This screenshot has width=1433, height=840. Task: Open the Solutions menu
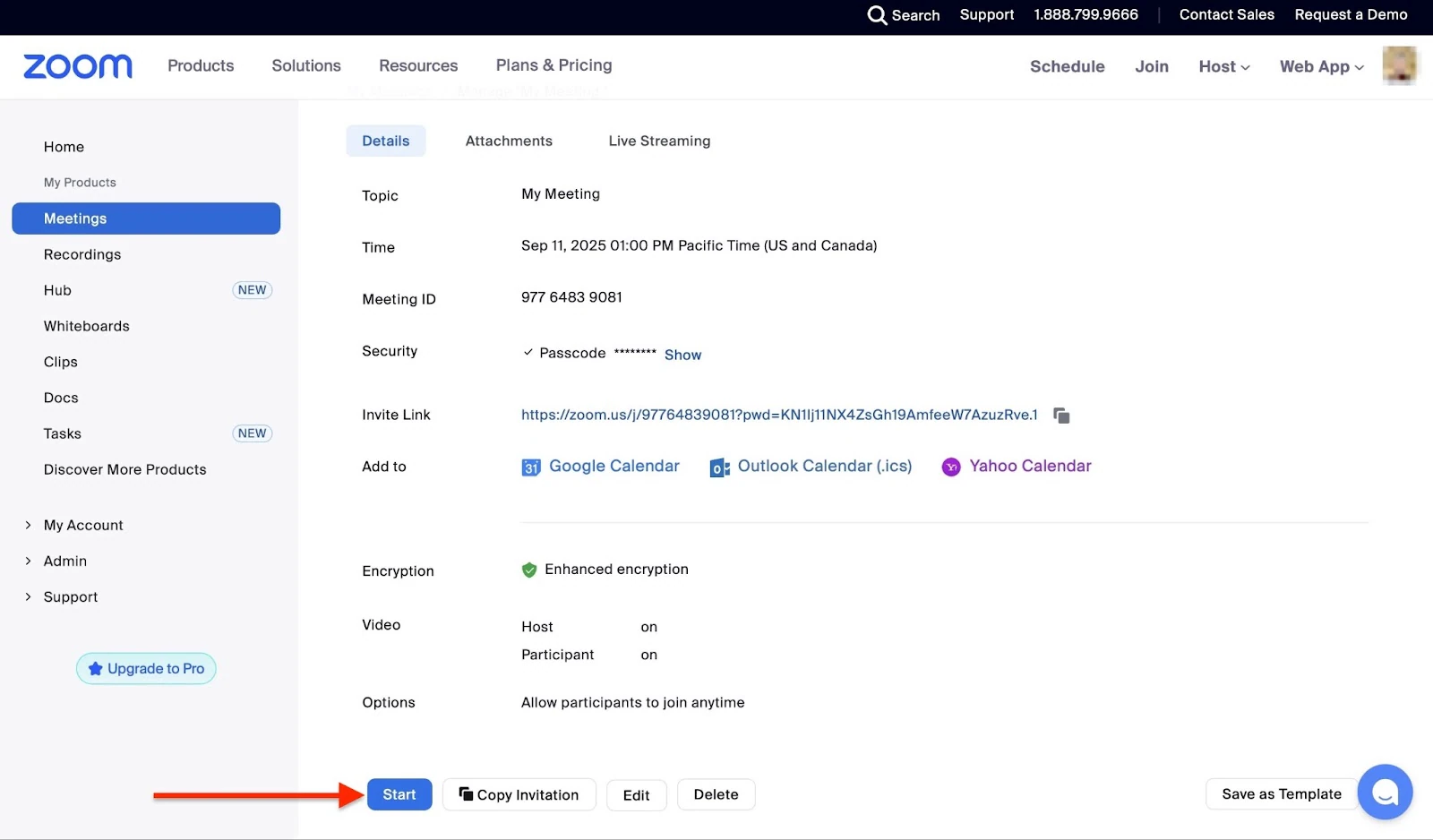(x=306, y=65)
